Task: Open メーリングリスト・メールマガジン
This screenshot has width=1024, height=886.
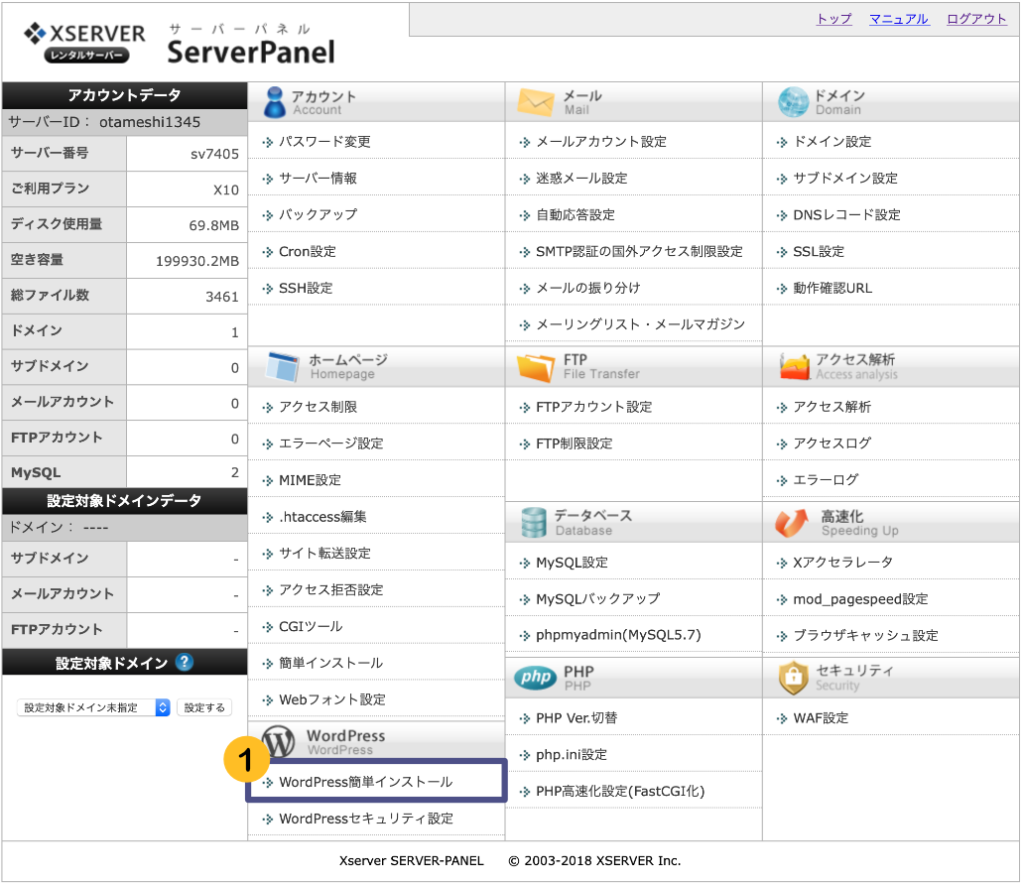Action: point(641,324)
